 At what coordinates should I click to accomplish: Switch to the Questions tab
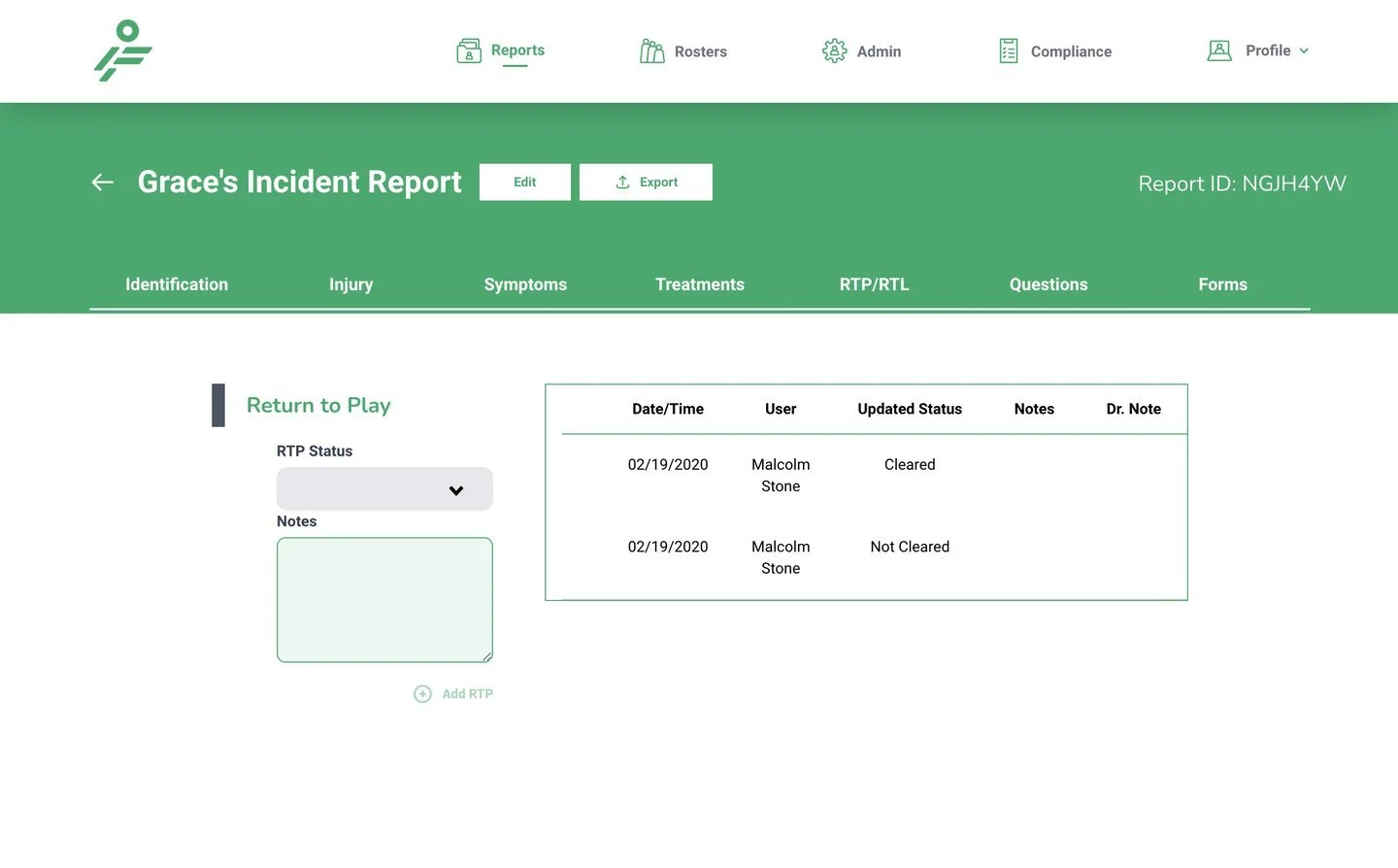point(1048,284)
